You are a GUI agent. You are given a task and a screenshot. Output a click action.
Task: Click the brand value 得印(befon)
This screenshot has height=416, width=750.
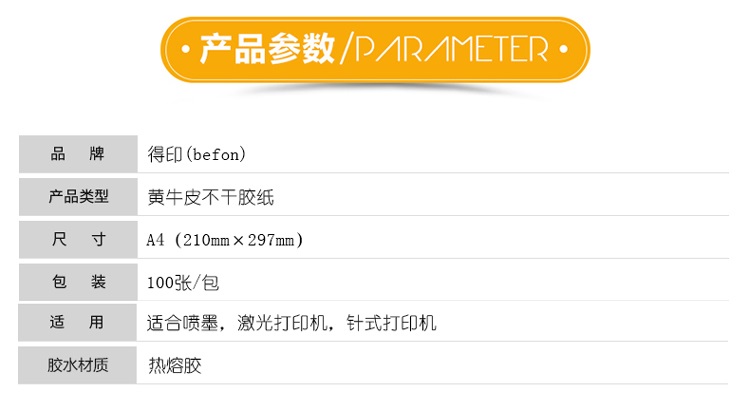click(196, 155)
